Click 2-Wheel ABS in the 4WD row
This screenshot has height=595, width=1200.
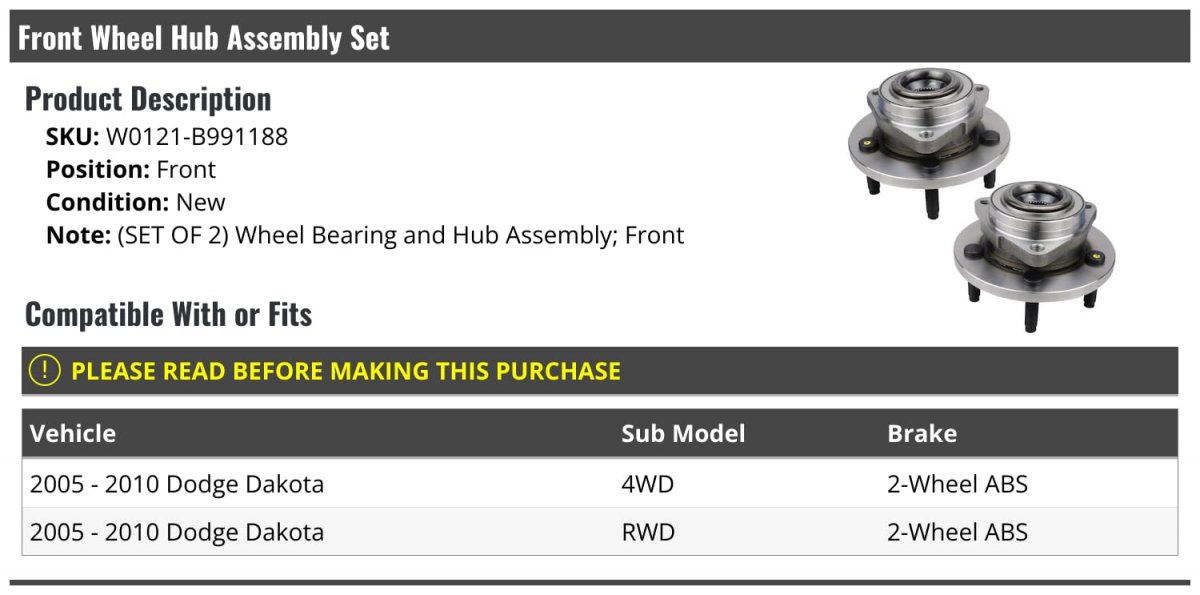click(x=957, y=484)
